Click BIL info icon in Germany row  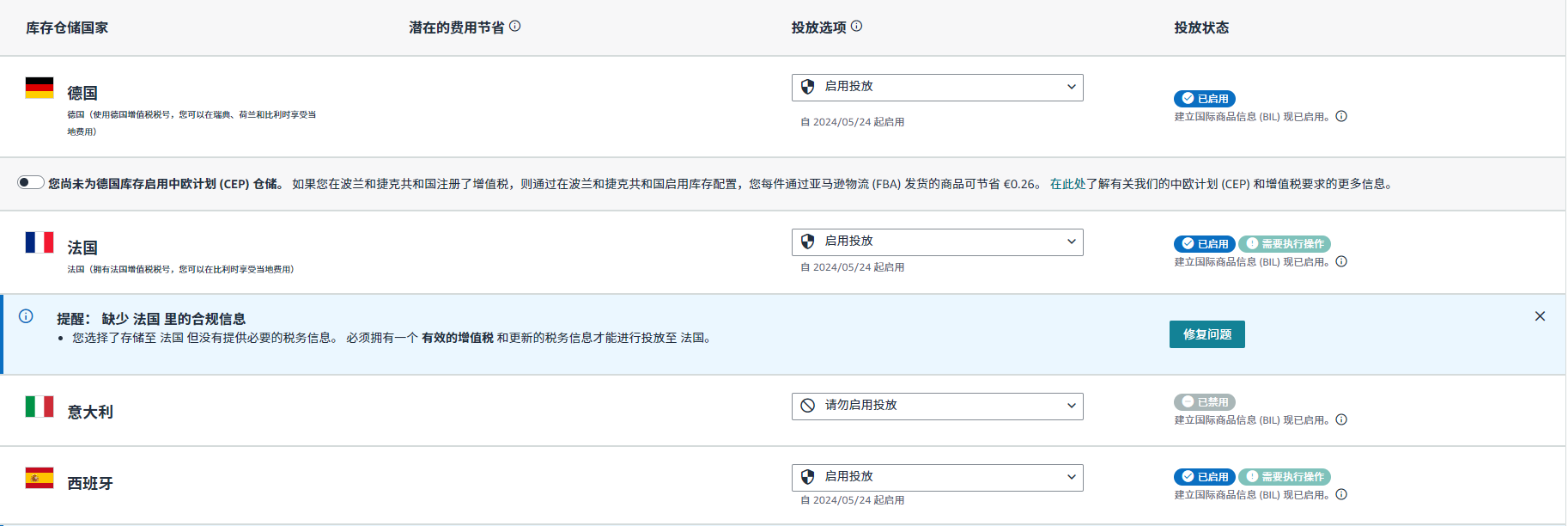pyautogui.click(x=1341, y=116)
